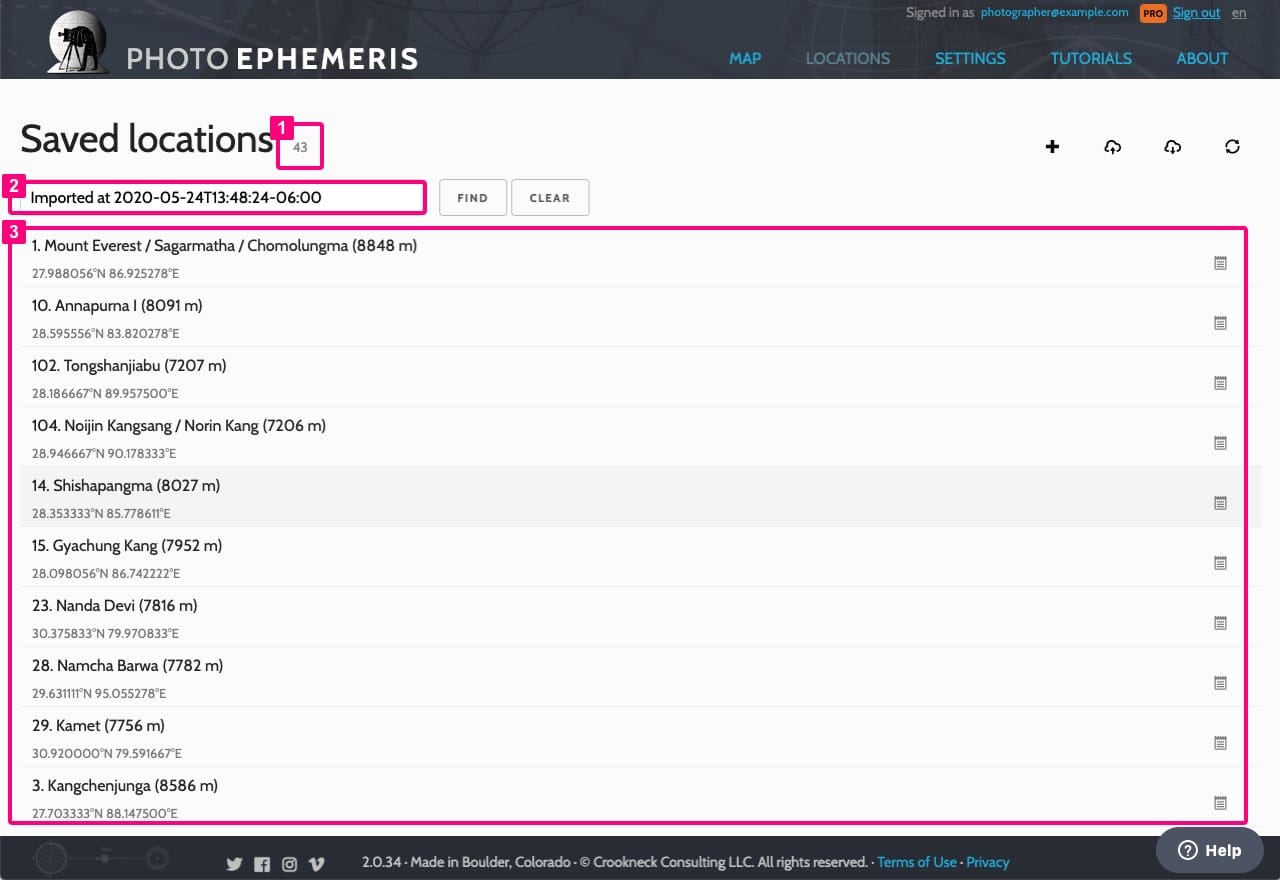1280x880 pixels.
Task: Click the Saved locations heading
Action: click(x=147, y=139)
